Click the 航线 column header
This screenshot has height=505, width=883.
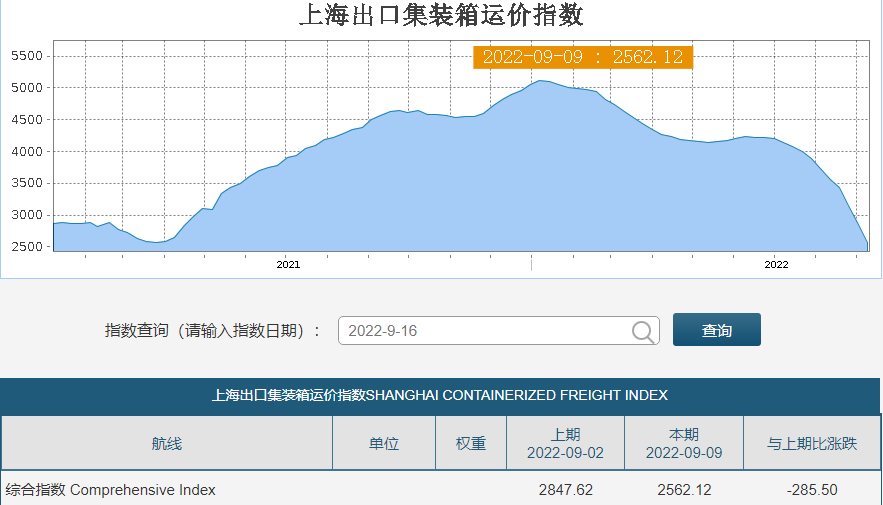pyautogui.click(x=167, y=443)
